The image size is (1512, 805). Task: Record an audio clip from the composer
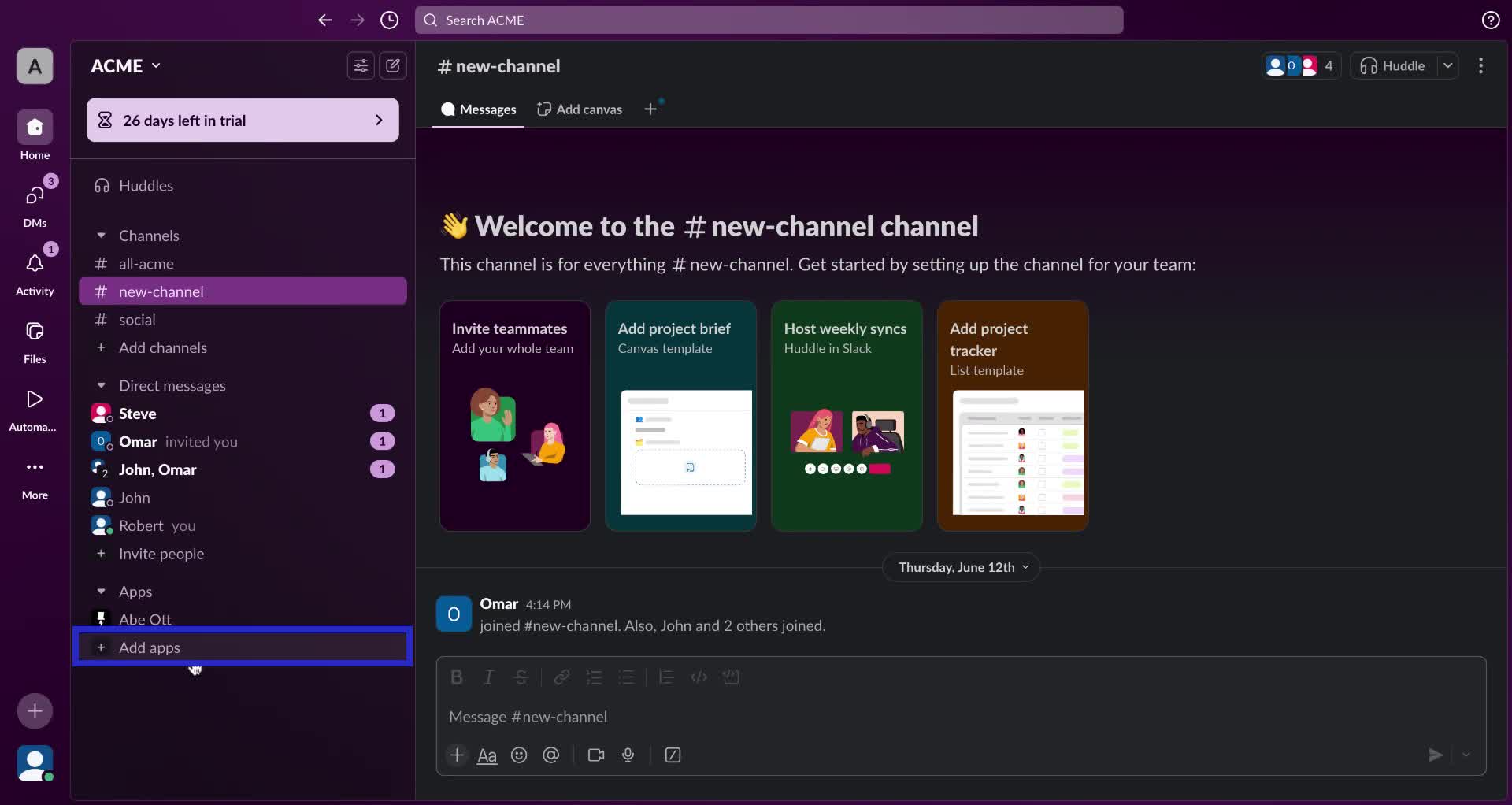(627, 755)
